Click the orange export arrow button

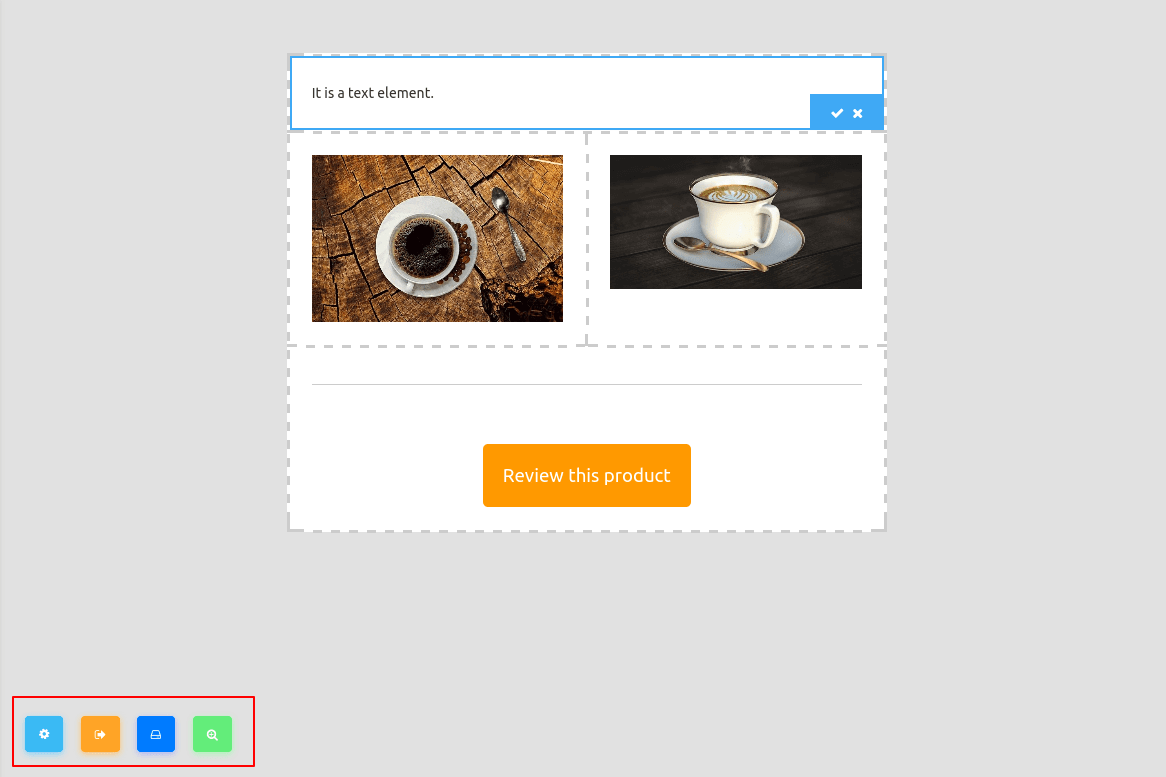pyautogui.click(x=100, y=734)
